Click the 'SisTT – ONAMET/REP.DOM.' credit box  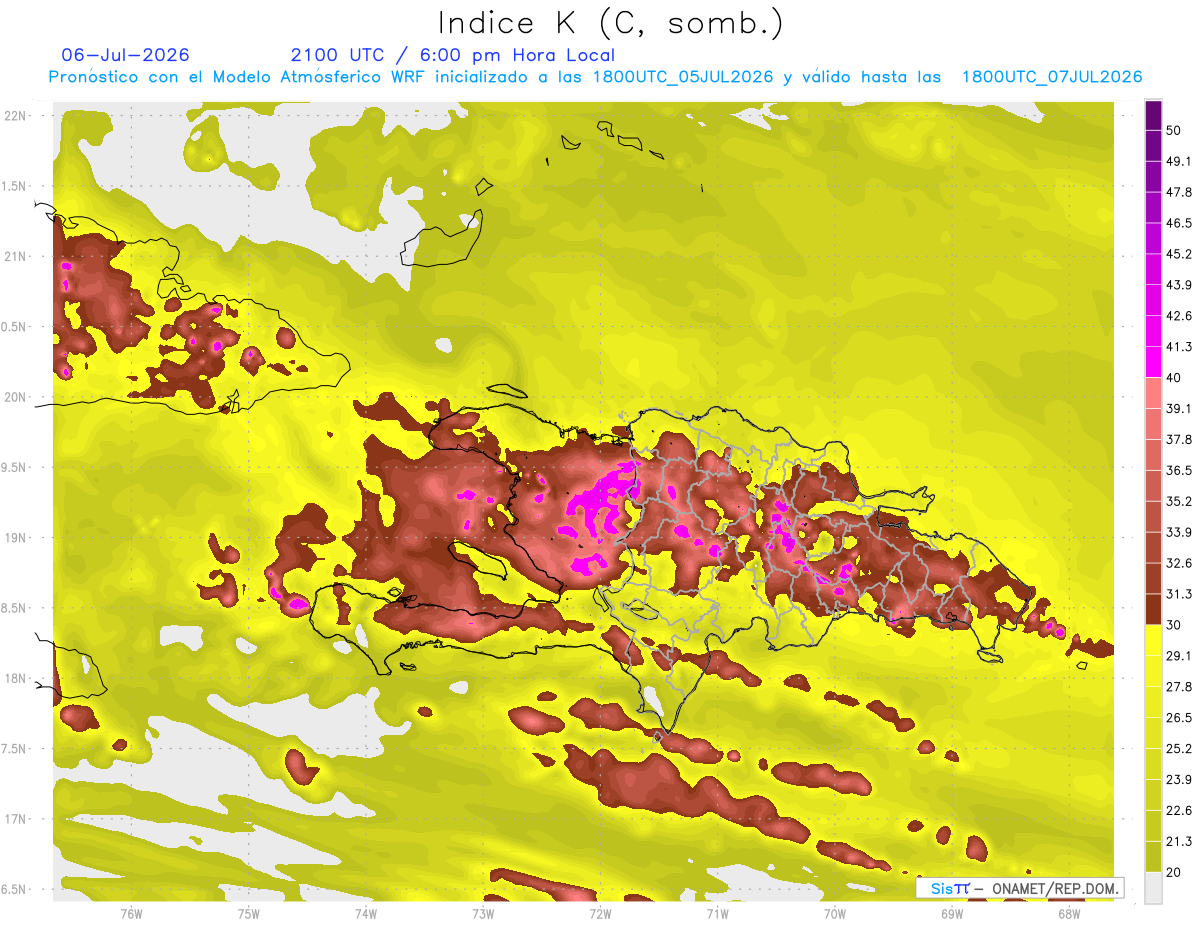[1020, 888]
